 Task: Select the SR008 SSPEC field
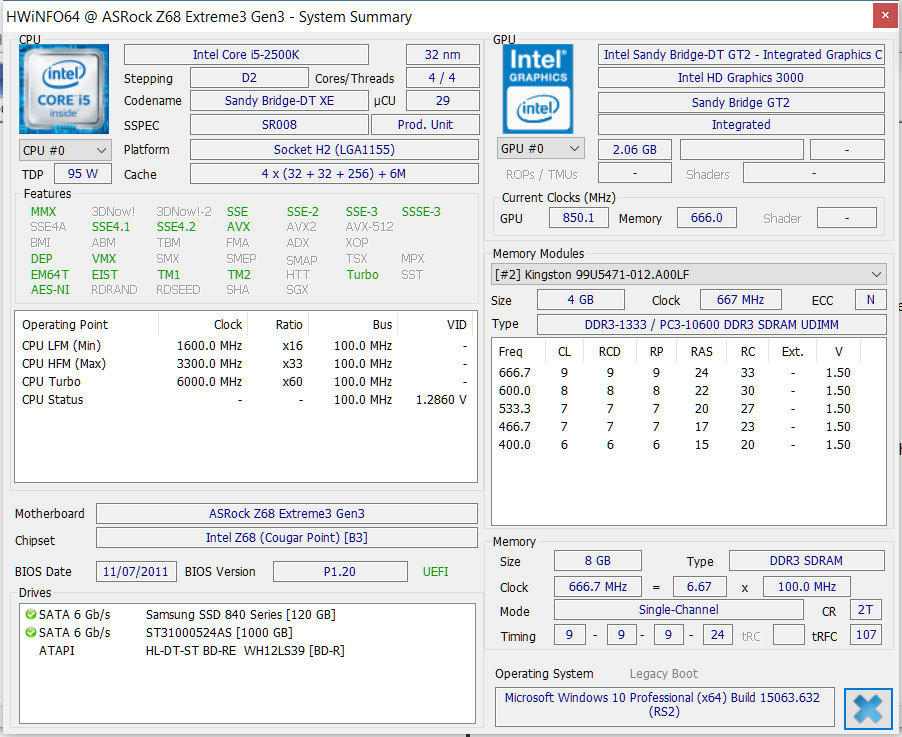[279, 125]
